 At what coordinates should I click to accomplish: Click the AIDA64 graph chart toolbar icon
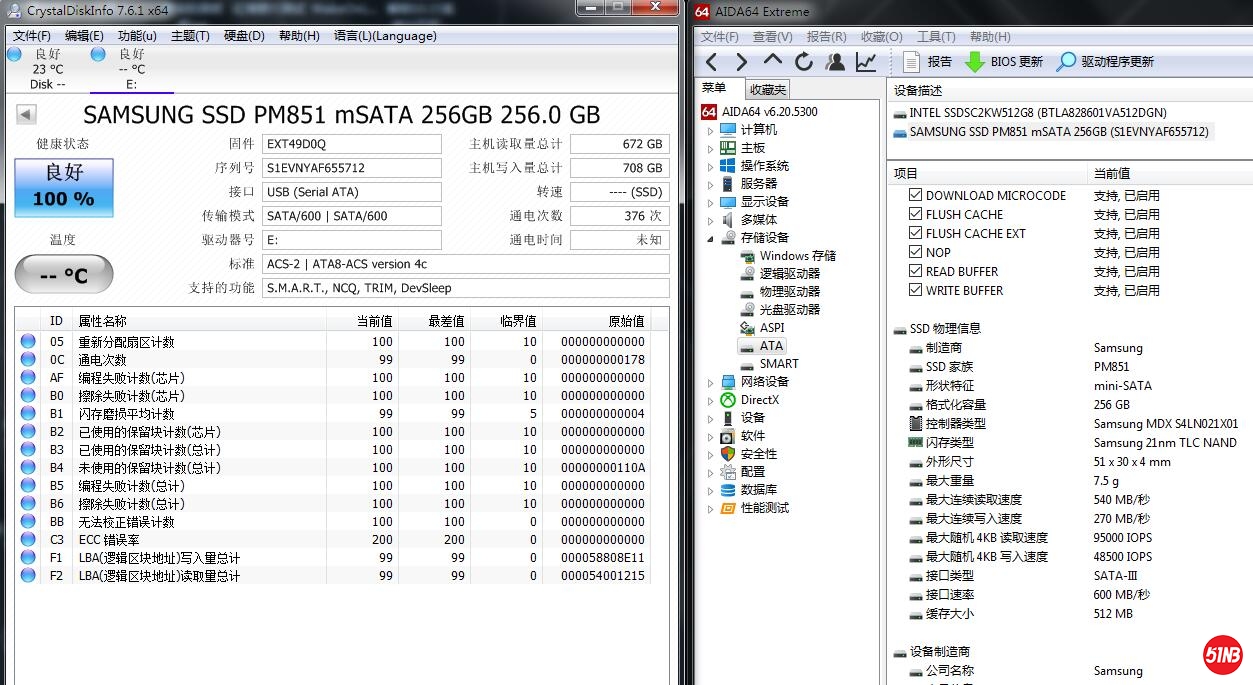point(866,62)
